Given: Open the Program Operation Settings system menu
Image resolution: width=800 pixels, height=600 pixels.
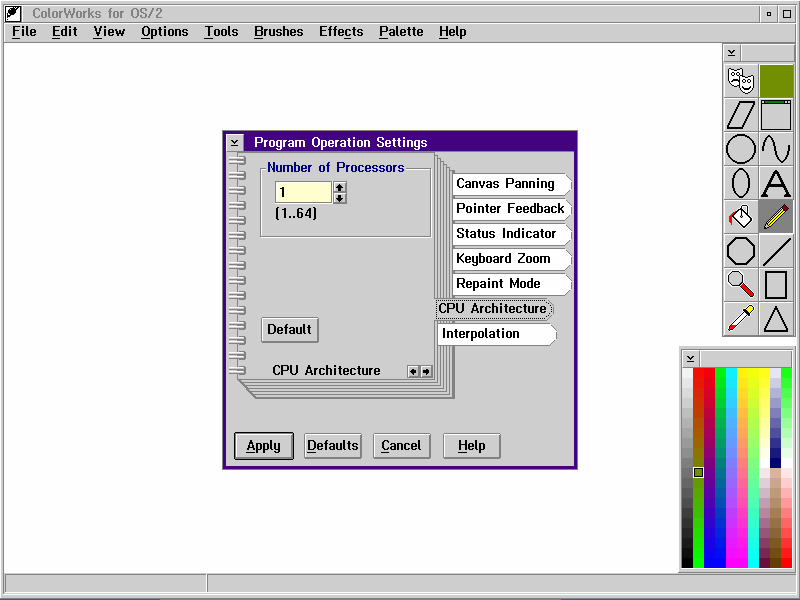Looking at the screenshot, I should click(x=235, y=142).
